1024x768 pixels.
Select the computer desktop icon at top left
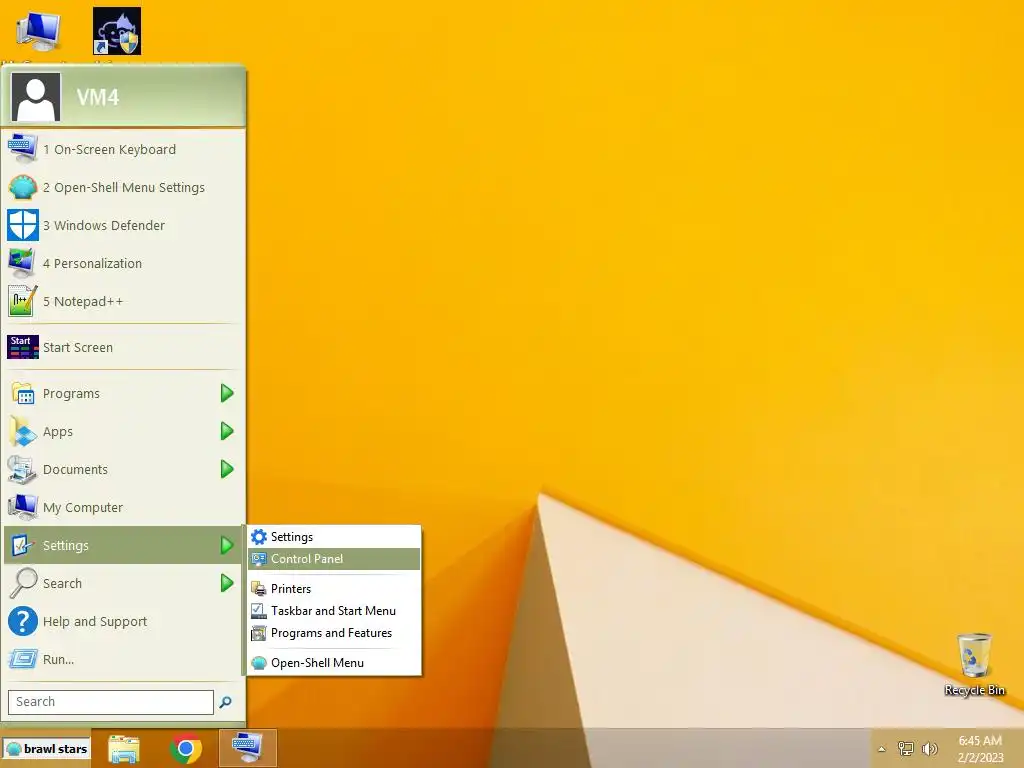pos(39,31)
